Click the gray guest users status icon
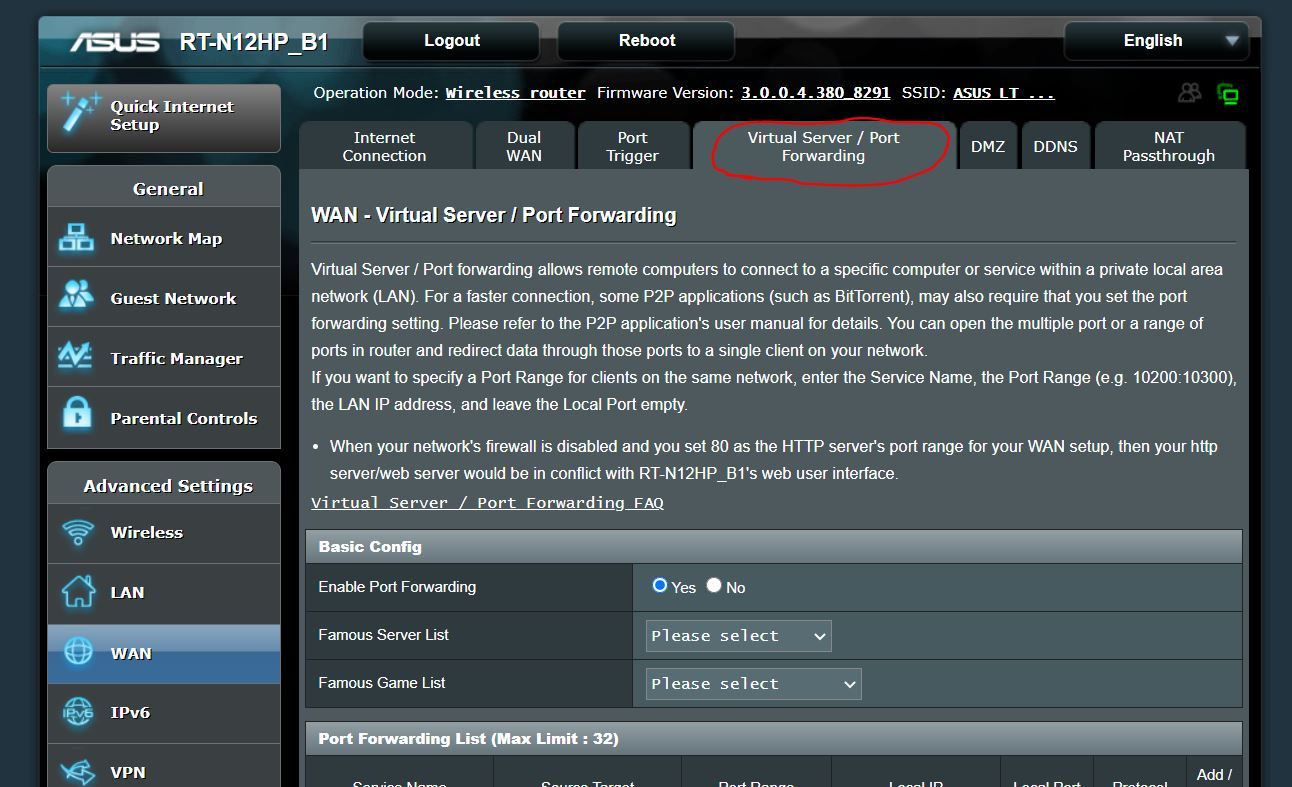 point(1189,93)
